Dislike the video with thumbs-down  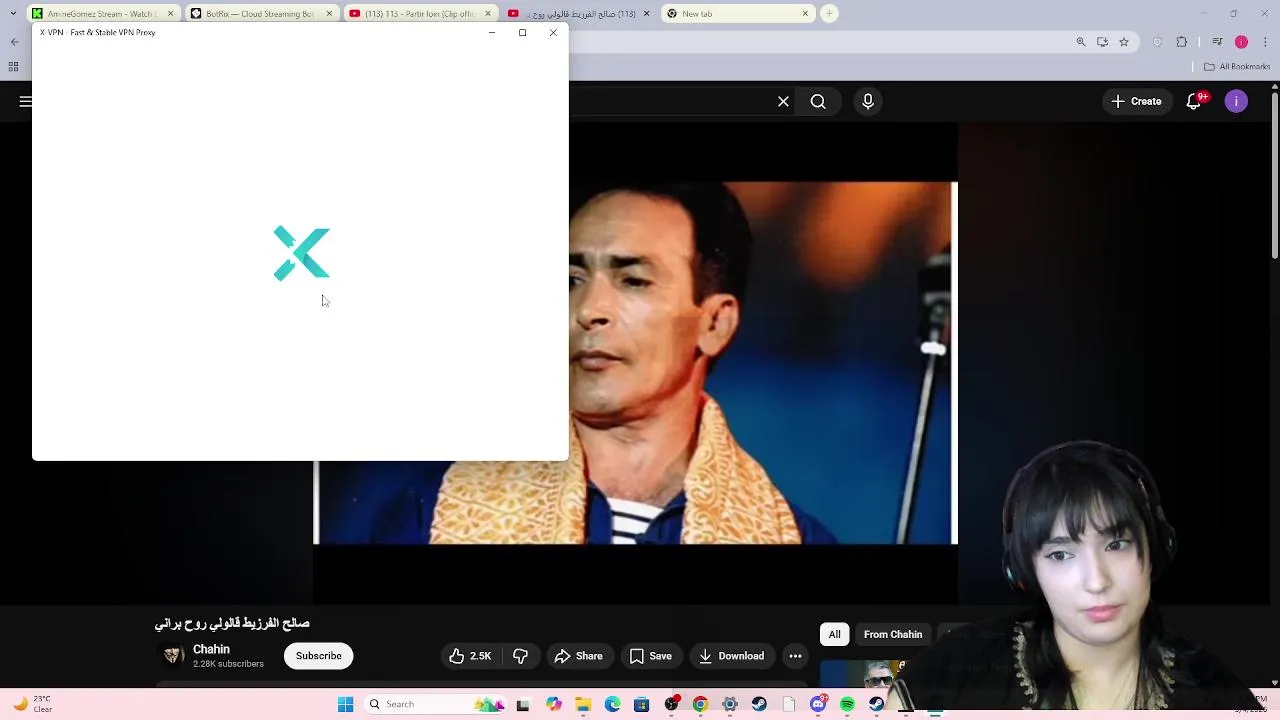tap(520, 656)
